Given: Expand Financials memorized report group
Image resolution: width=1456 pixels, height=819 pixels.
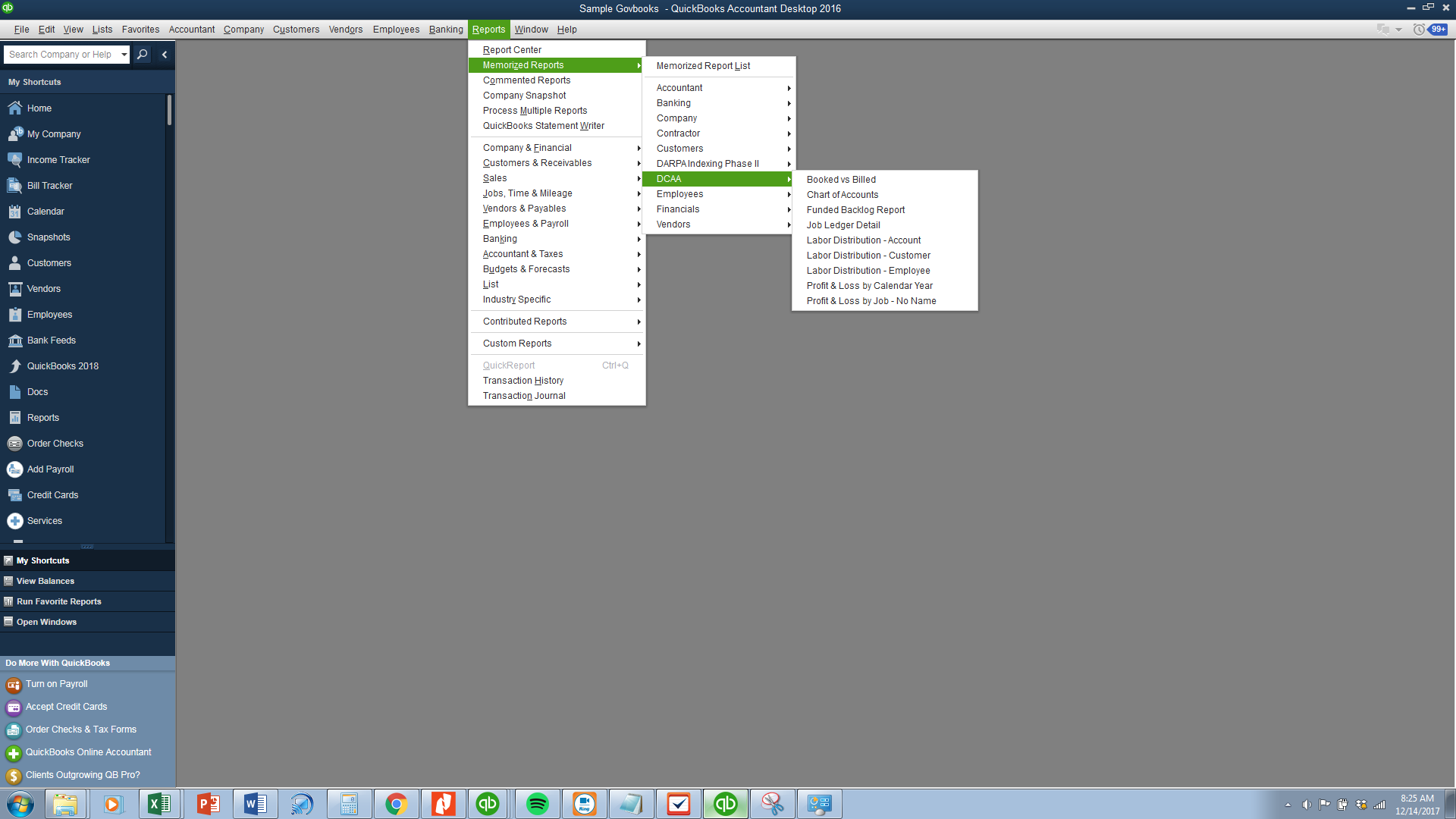Looking at the screenshot, I should click(x=718, y=209).
